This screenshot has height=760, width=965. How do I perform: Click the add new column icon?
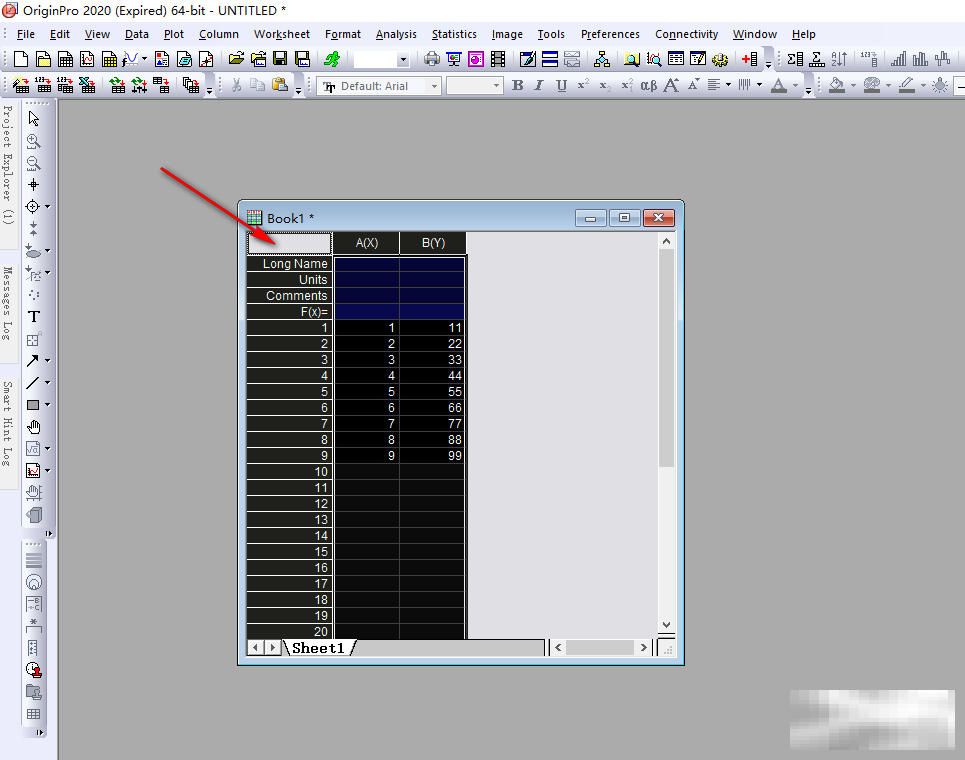click(x=749, y=59)
